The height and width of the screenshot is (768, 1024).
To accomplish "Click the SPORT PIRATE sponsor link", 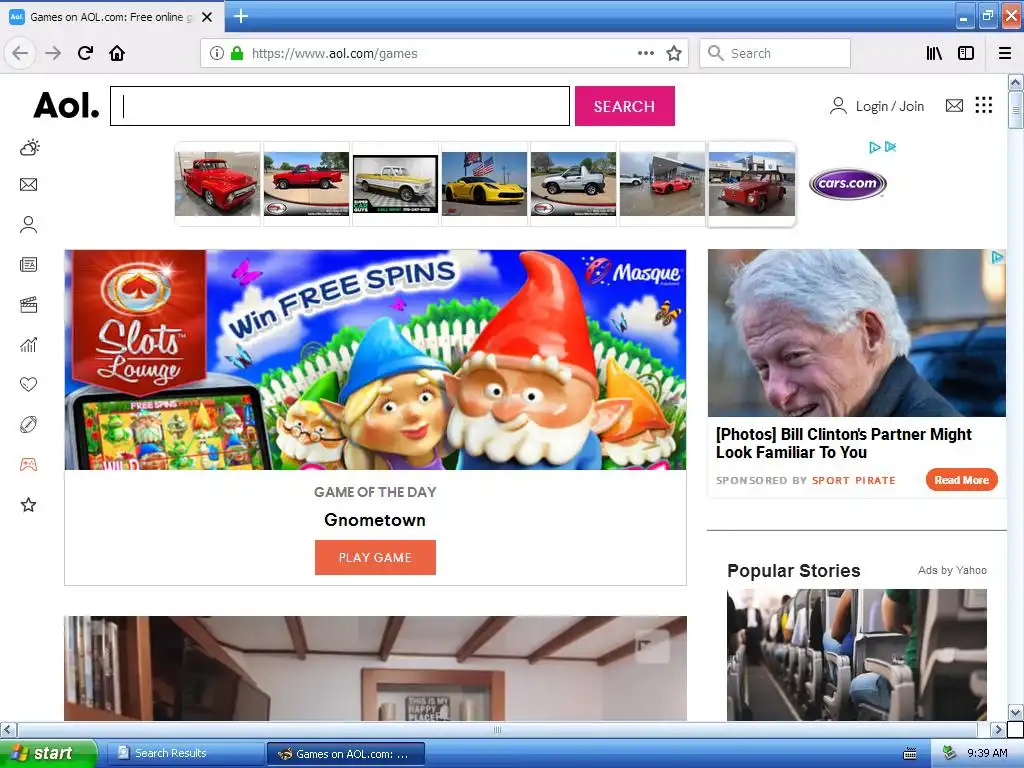I will (854, 481).
